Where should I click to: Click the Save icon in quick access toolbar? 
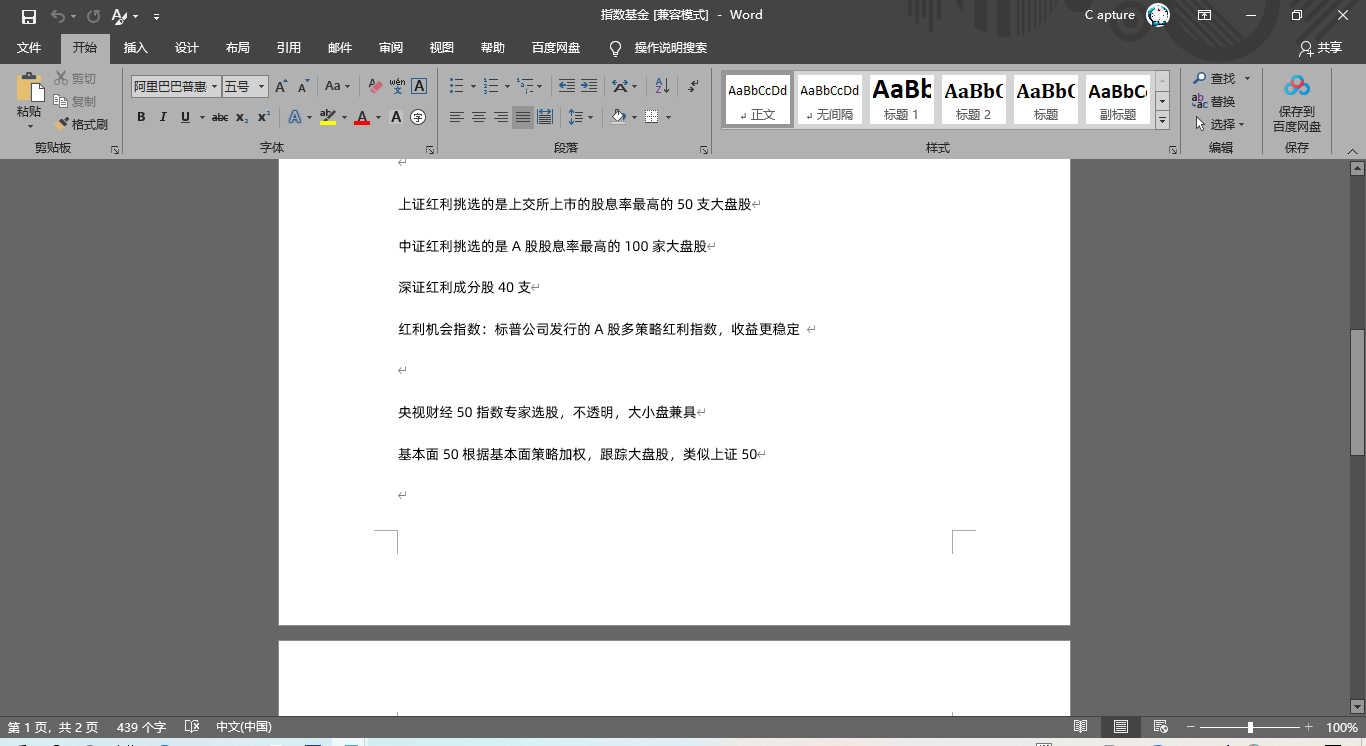pos(28,16)
